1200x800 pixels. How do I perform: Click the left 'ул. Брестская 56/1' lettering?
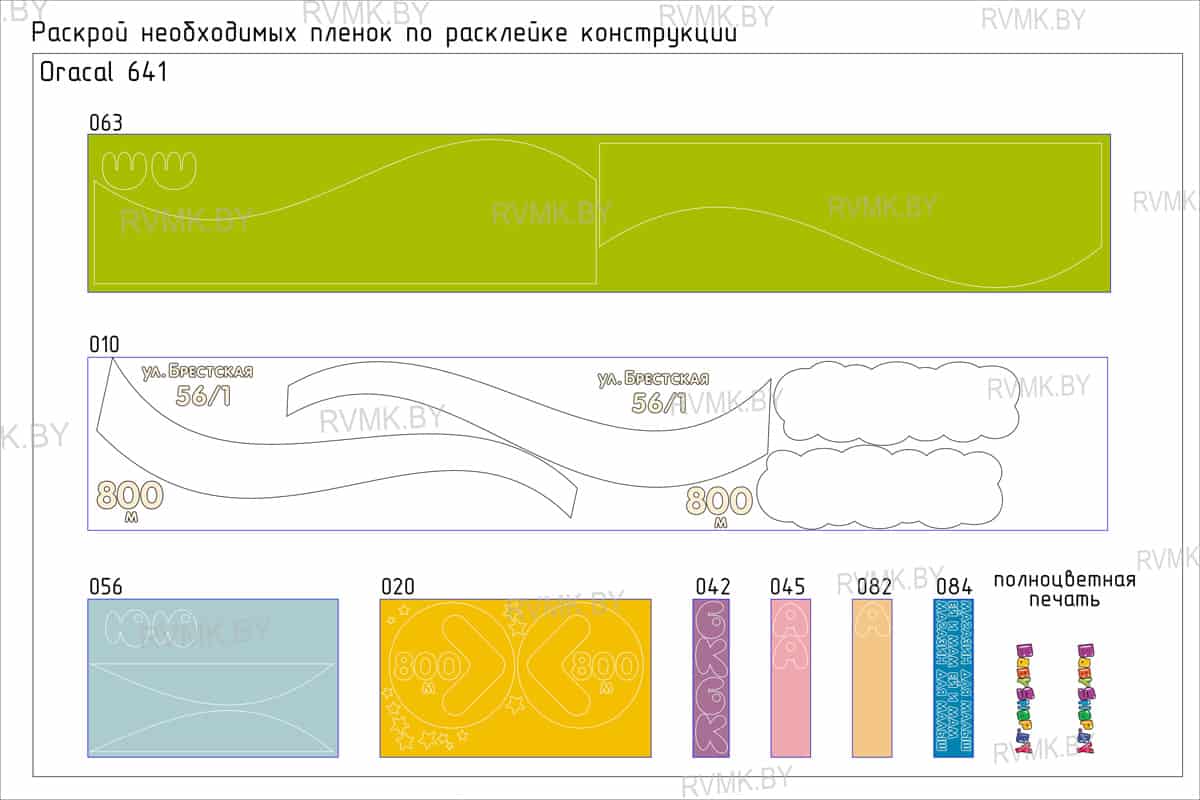point(199,385)
